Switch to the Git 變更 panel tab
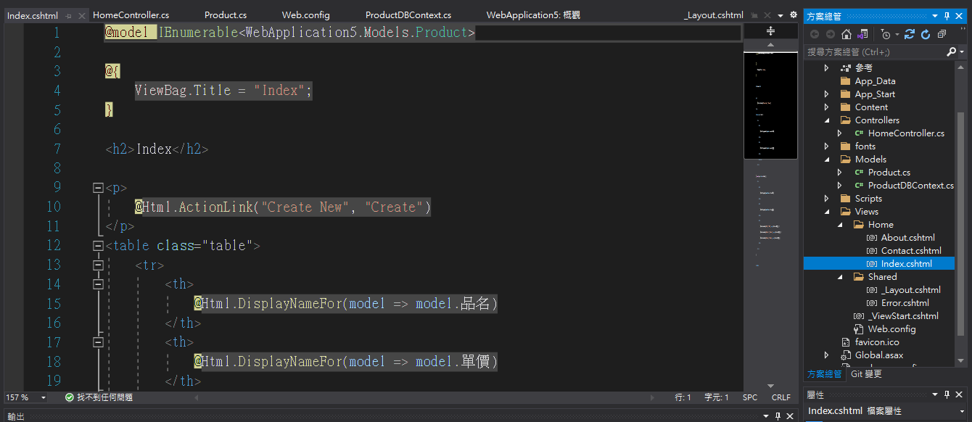This screenshot has height=422, width=972. click(866, 374)
